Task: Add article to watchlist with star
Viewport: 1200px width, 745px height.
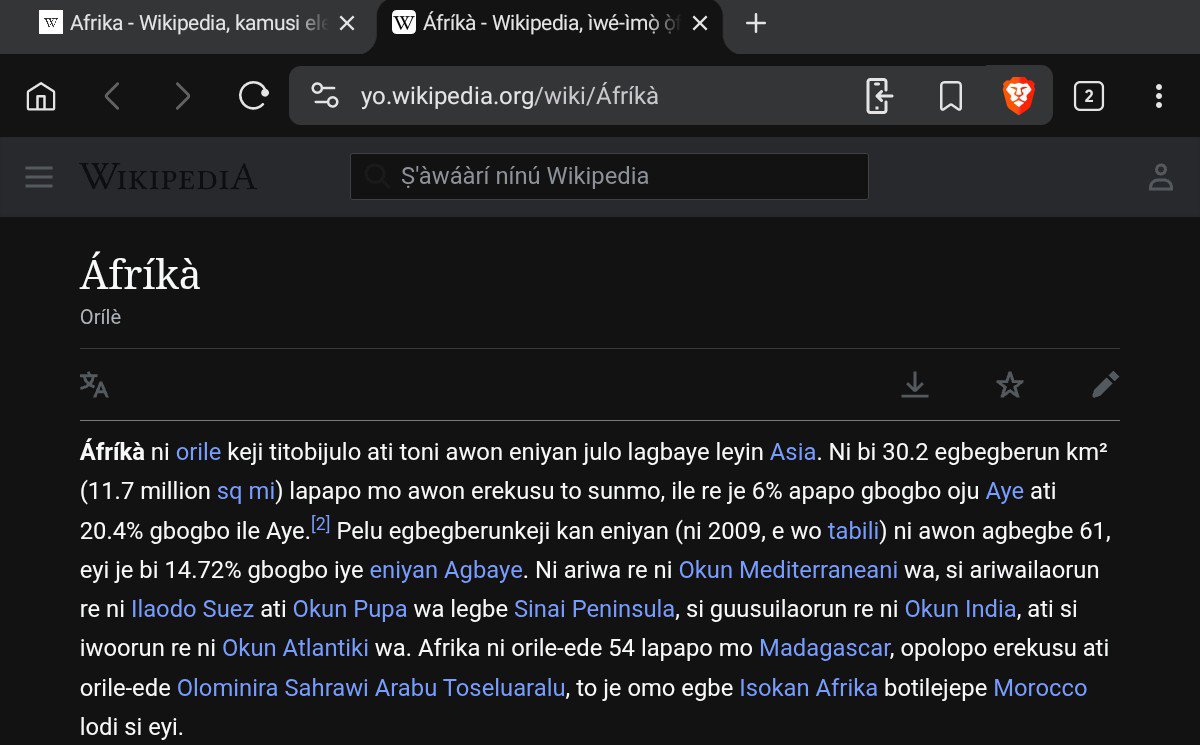Action: pyautogui.click(x=1010, y=384)
